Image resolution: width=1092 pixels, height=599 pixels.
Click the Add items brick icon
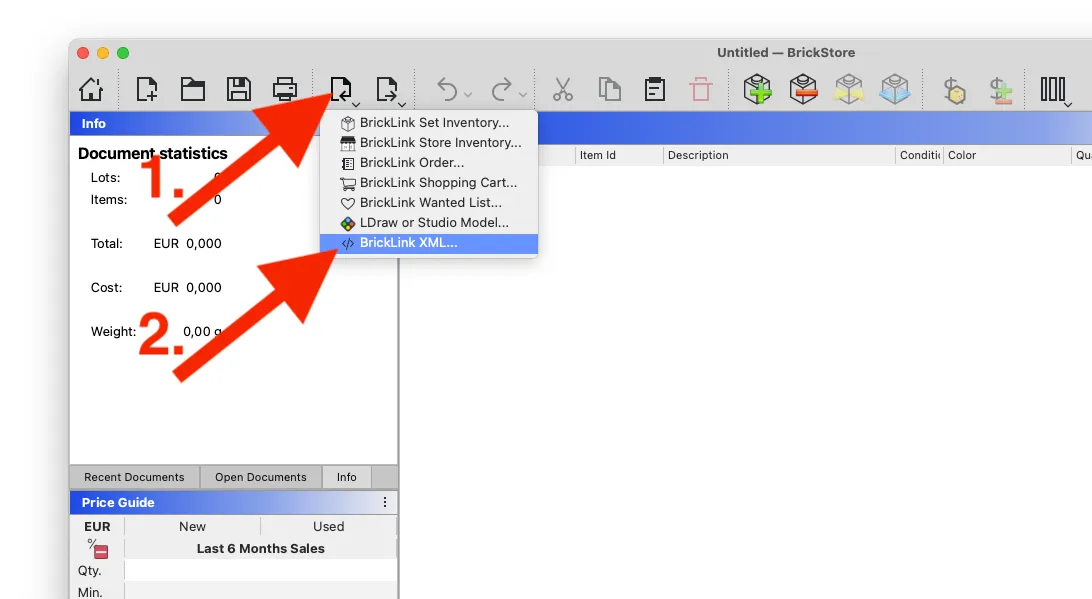pos(757,89)
